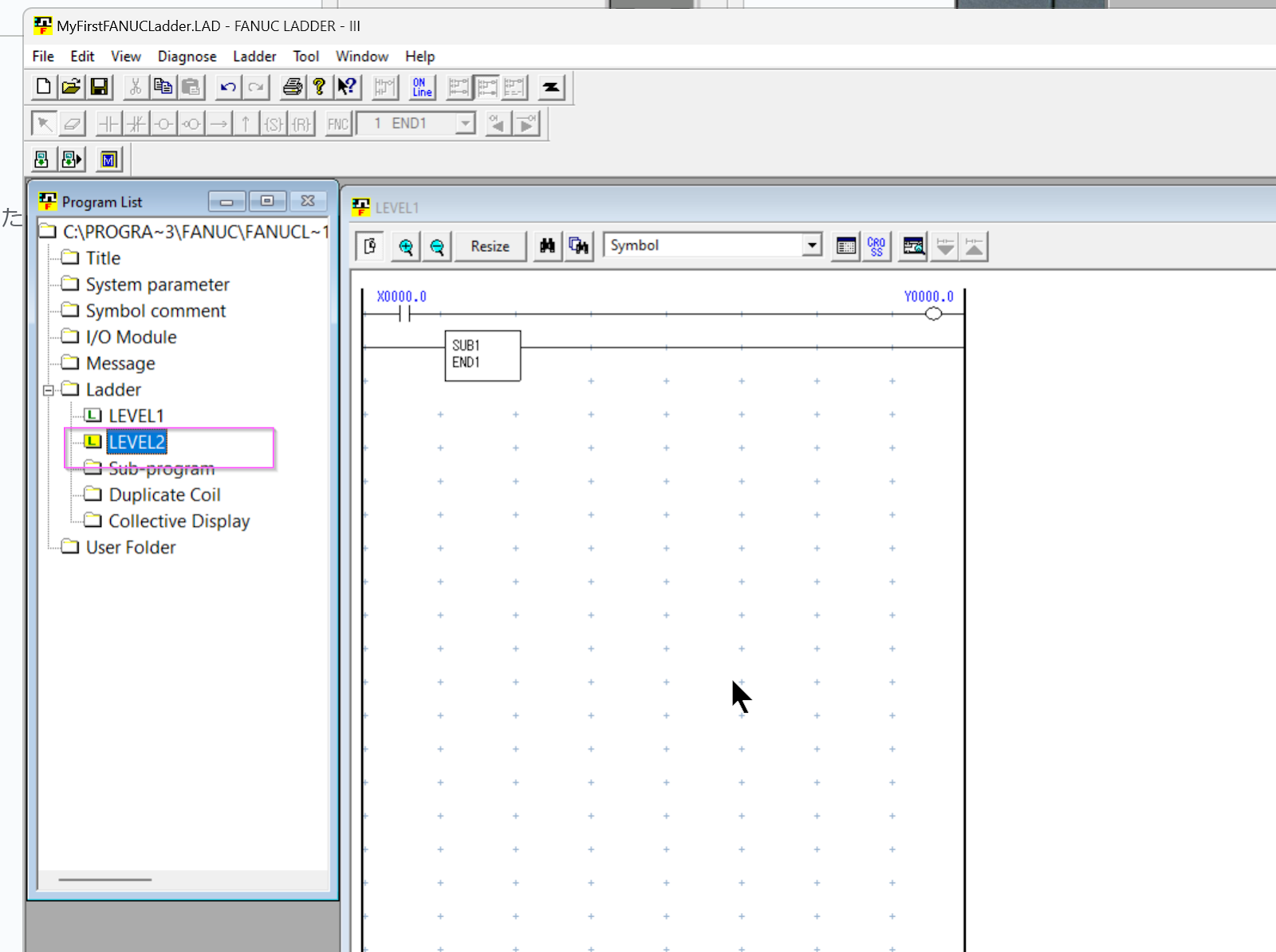Select the arrow selection tool
The width and height of the screenshot is (1276, 952).
44,124
